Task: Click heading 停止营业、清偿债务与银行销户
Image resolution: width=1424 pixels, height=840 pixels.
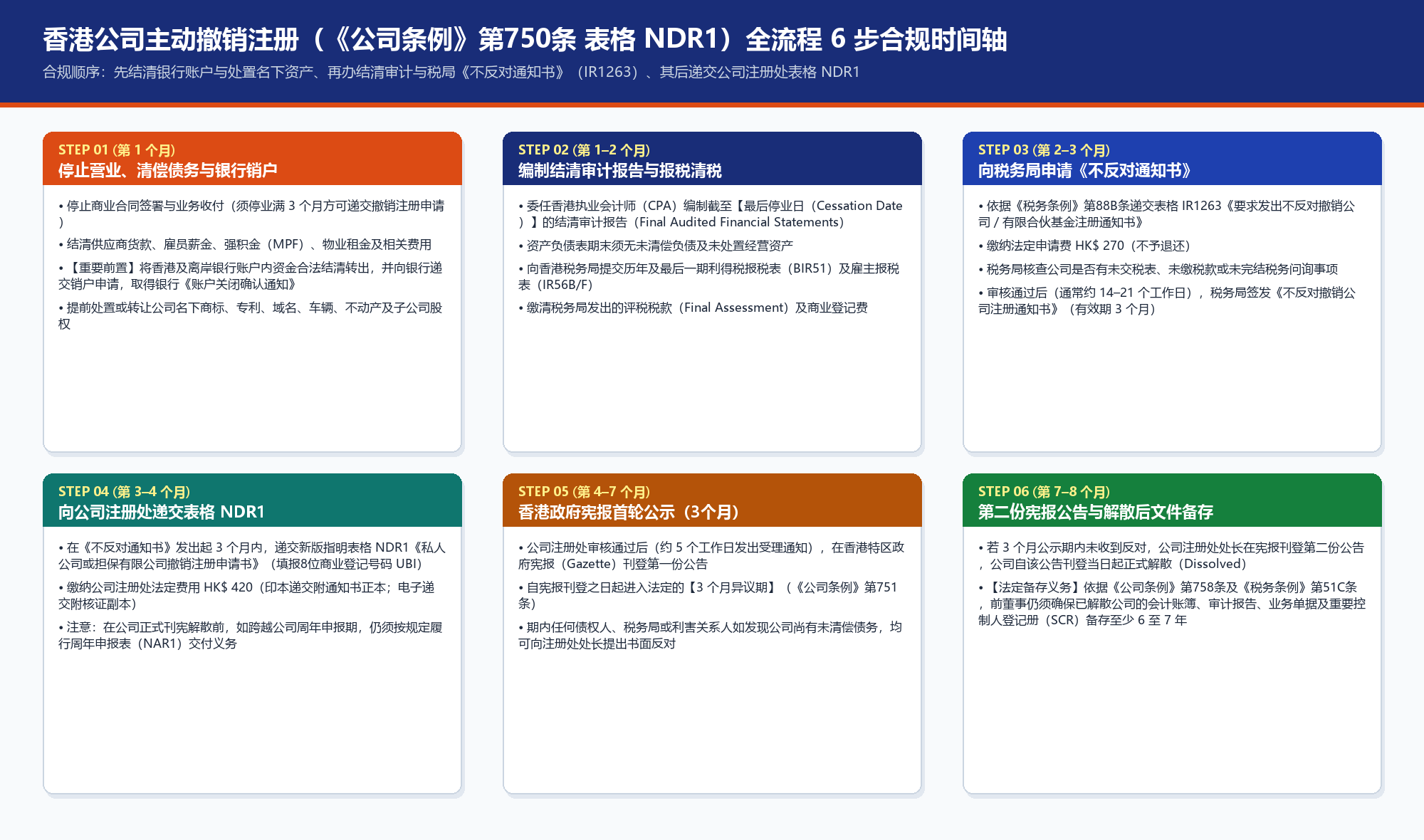Action: click(168, 170)
